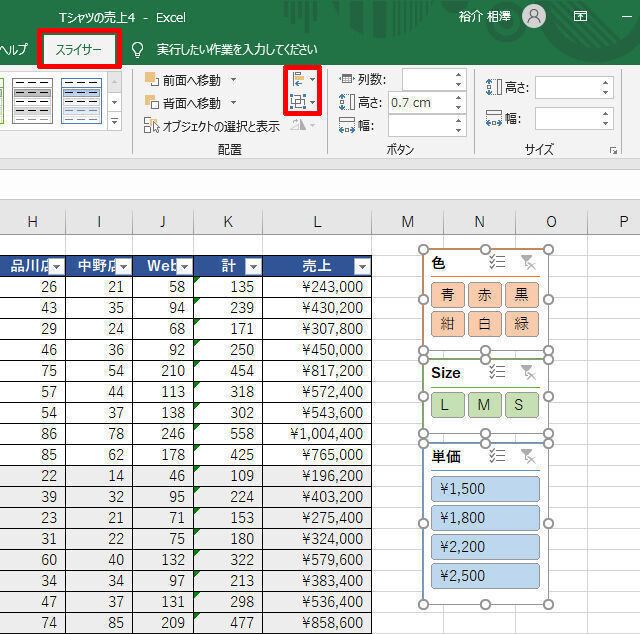Select column K header
Viewport: 640px width, 634px height.
click(228, 222)
